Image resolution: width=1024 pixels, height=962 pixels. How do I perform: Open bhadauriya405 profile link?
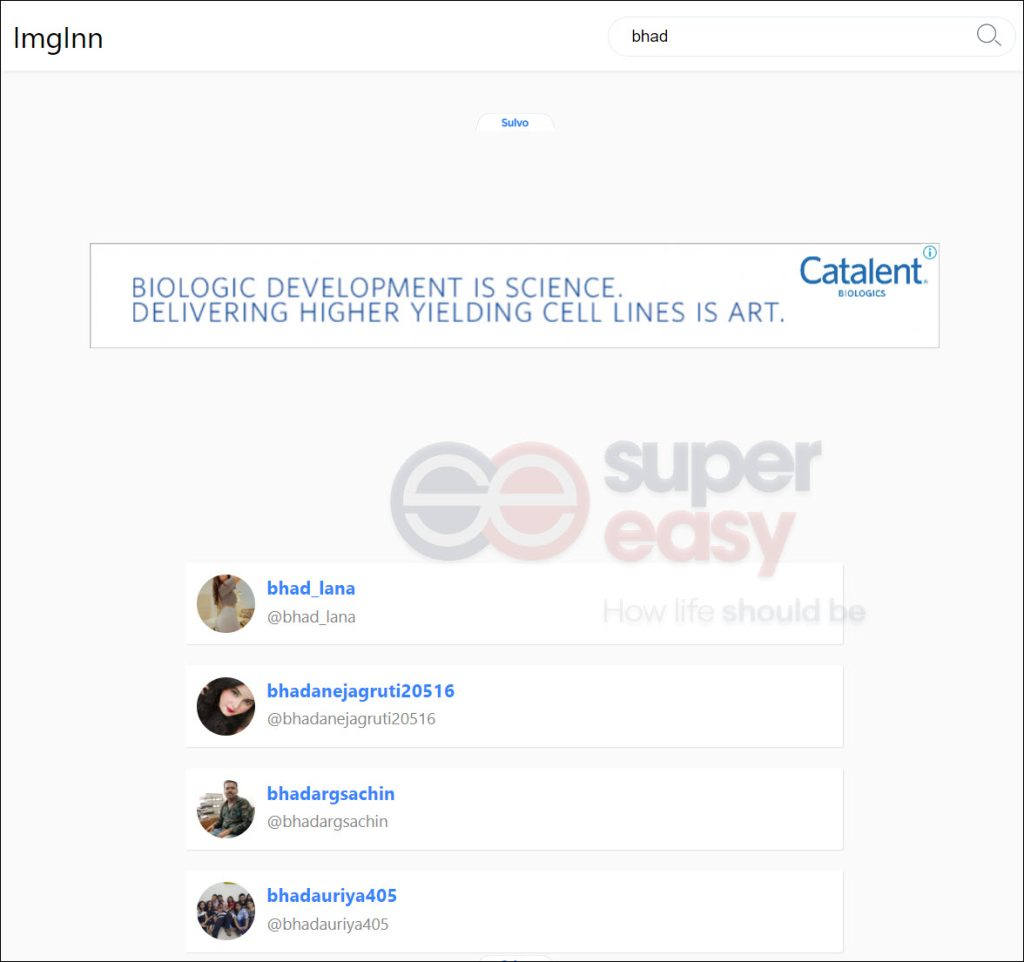332,896
